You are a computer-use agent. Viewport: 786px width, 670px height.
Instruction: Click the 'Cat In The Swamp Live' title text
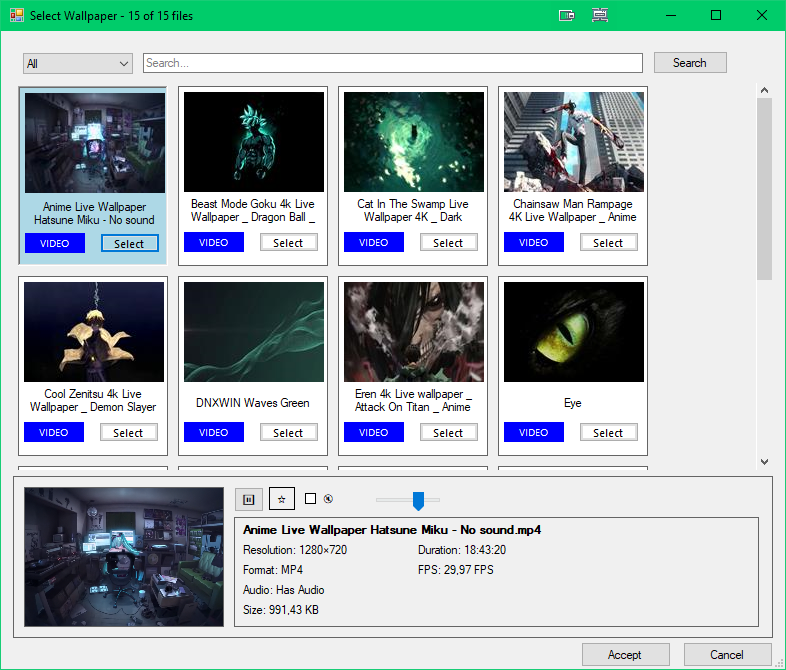pos(413,204)
